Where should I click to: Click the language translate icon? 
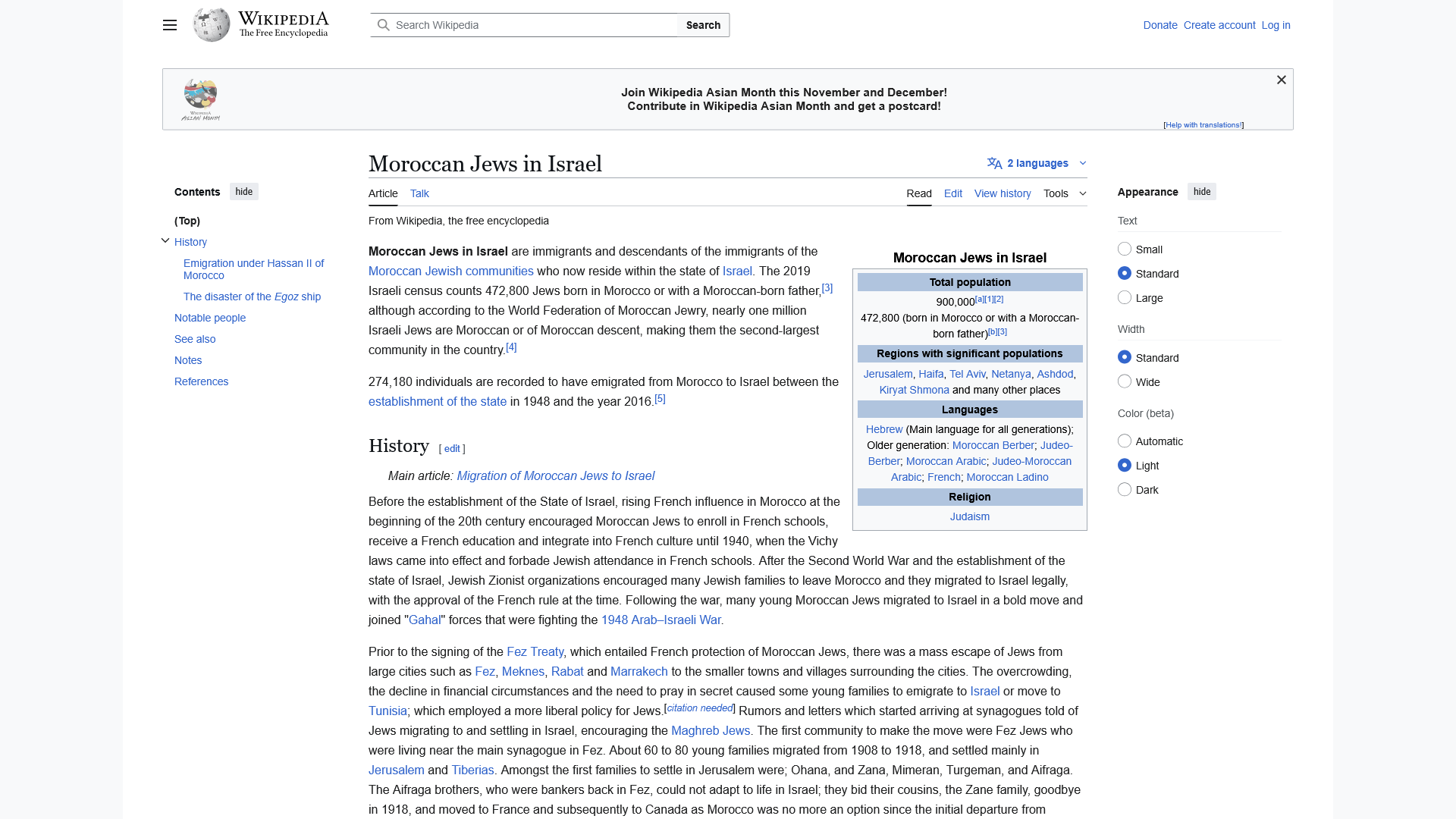tap(994, 162)
